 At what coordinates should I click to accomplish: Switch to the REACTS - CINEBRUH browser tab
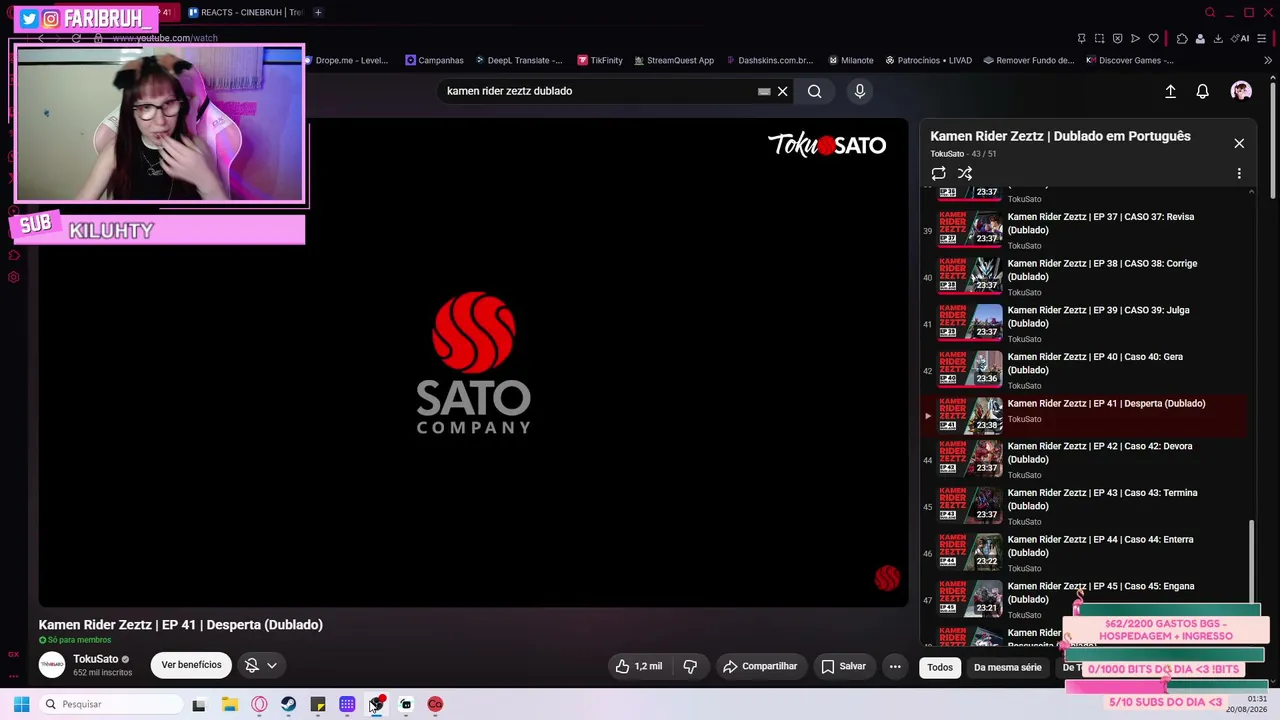[x=245, y=12]
